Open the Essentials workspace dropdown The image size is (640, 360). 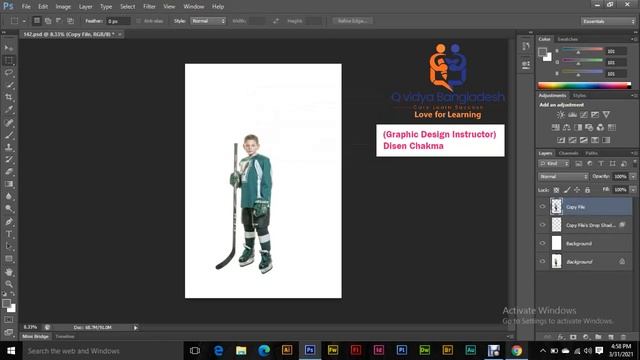pyautogui.click(x=608, y=21)
